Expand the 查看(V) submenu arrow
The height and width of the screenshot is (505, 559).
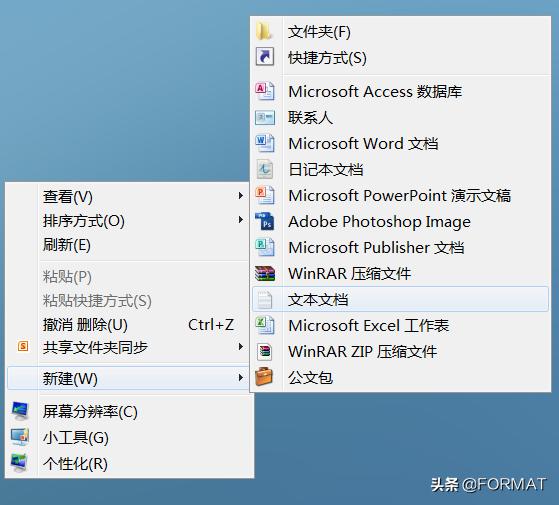(241, 196)
